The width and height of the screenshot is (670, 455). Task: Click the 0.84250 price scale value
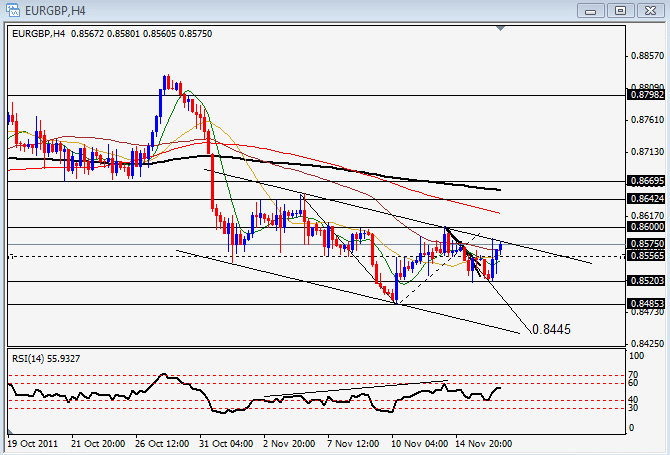648,344
